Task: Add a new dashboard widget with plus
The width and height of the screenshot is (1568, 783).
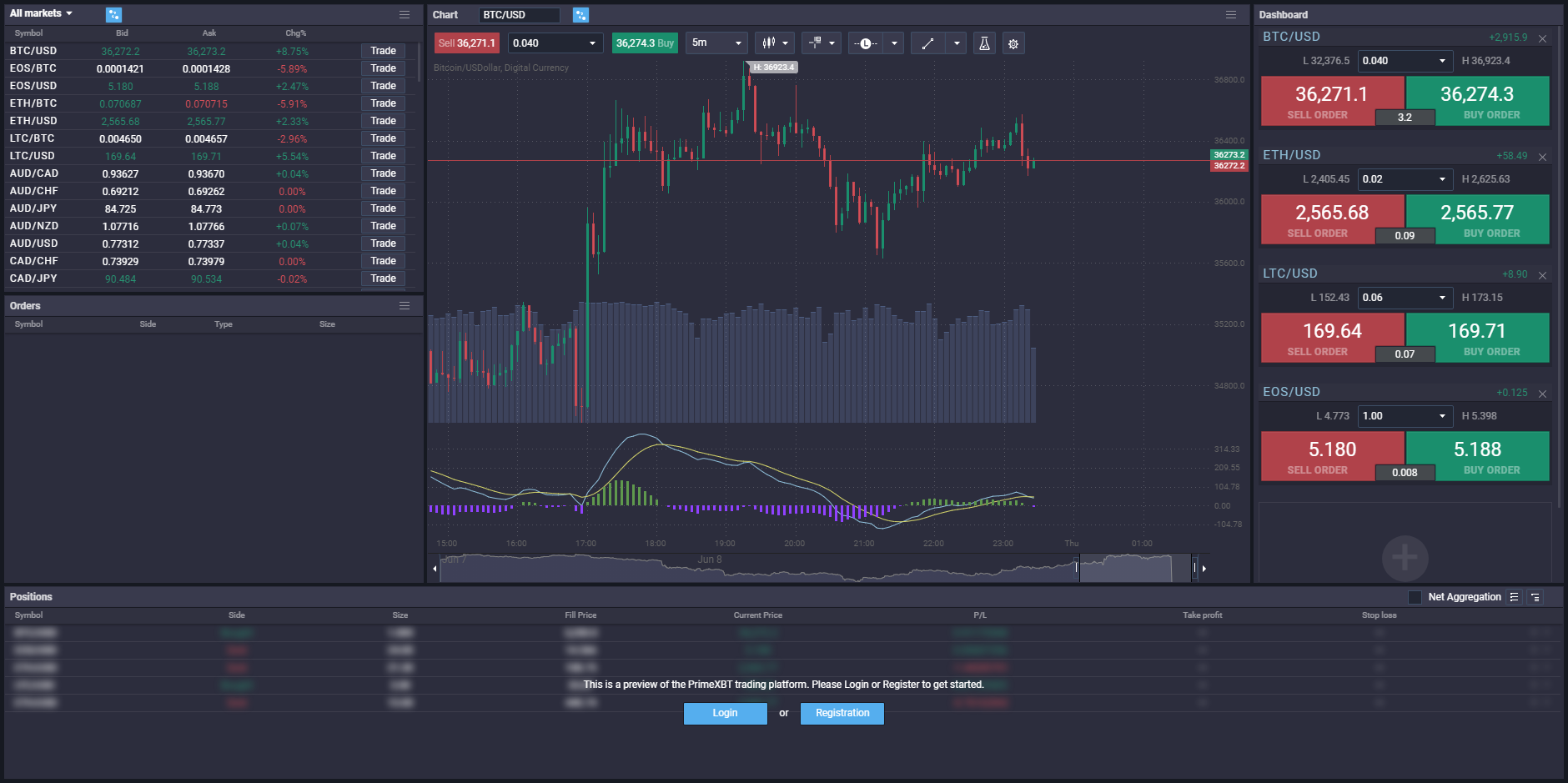Action: (1405, 557)
